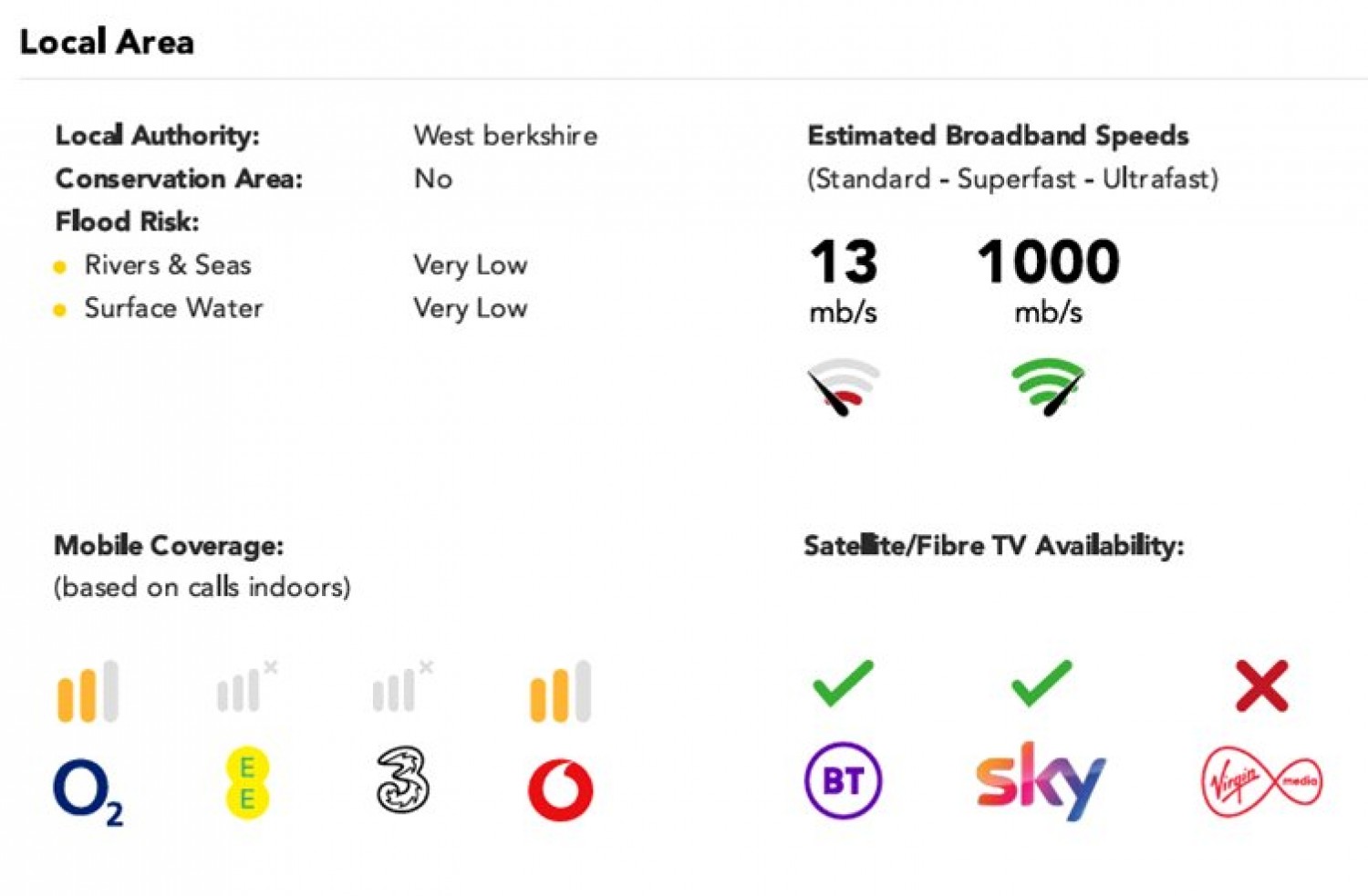
Task: Click the red slow-speed broadband gauge
Action: (x=843, y=386)
